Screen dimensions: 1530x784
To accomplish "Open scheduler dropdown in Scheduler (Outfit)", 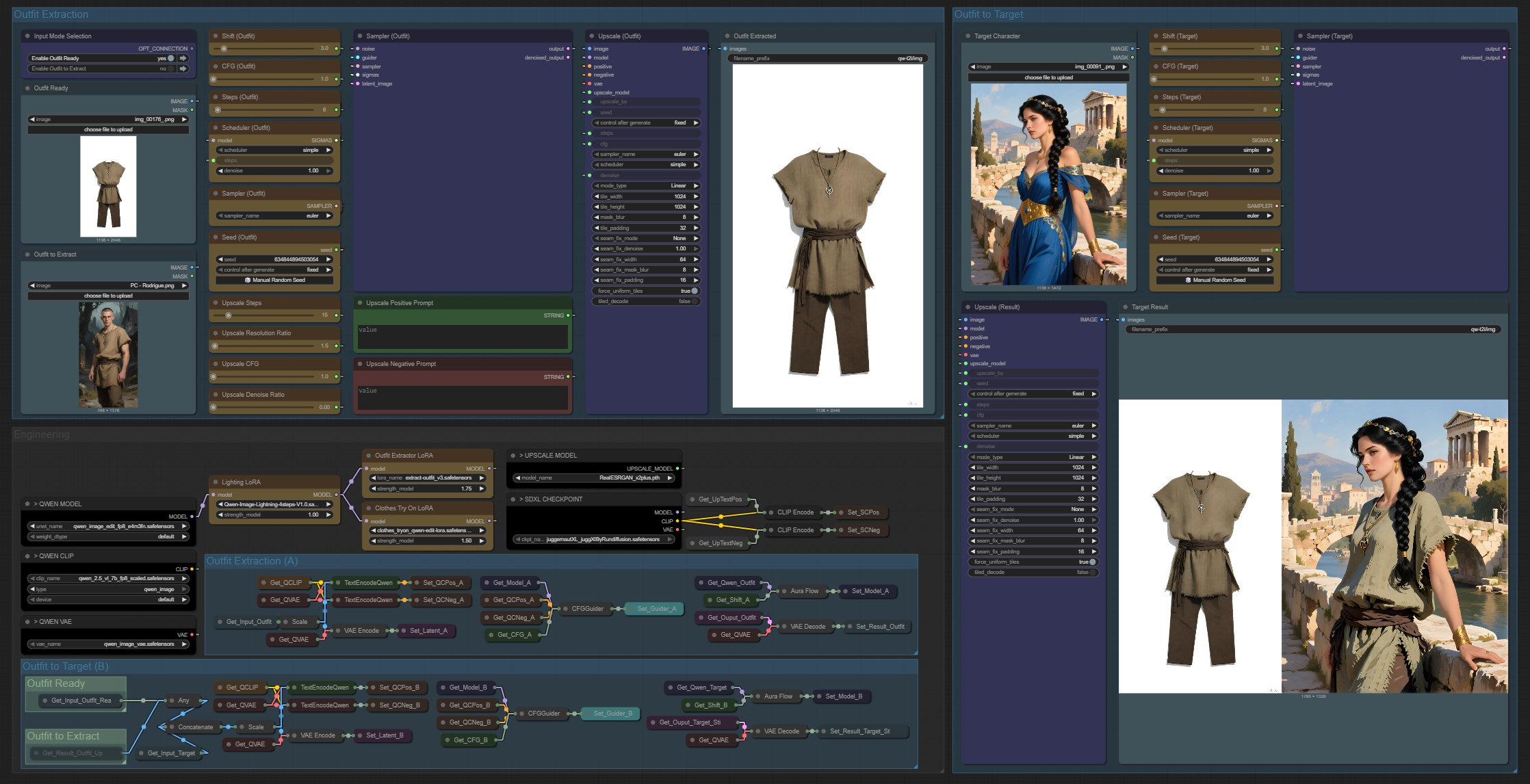I will point(274,150).
